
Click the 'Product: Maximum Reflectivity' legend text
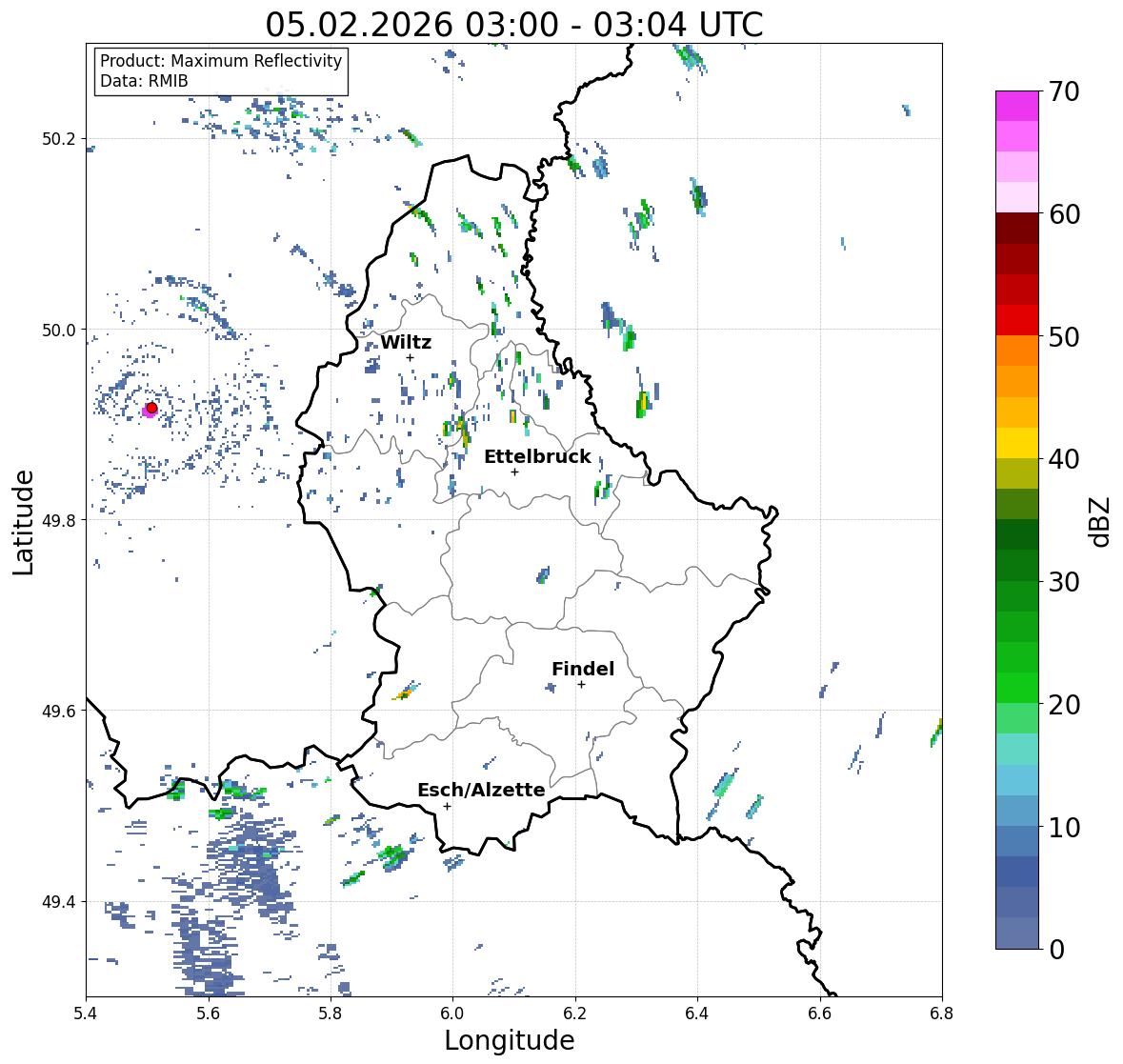coord(221,61)
